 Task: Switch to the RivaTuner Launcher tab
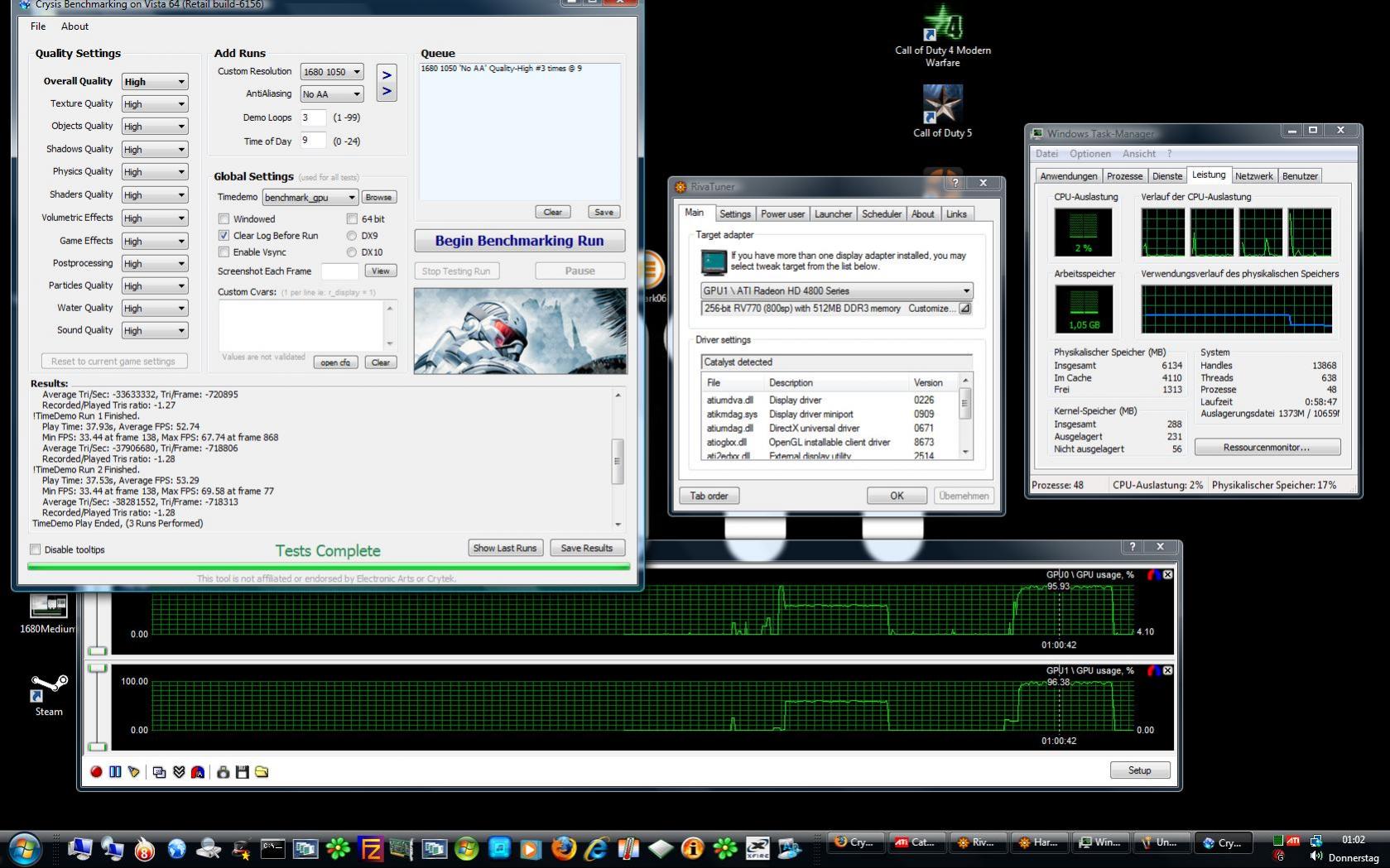point(833,214)
